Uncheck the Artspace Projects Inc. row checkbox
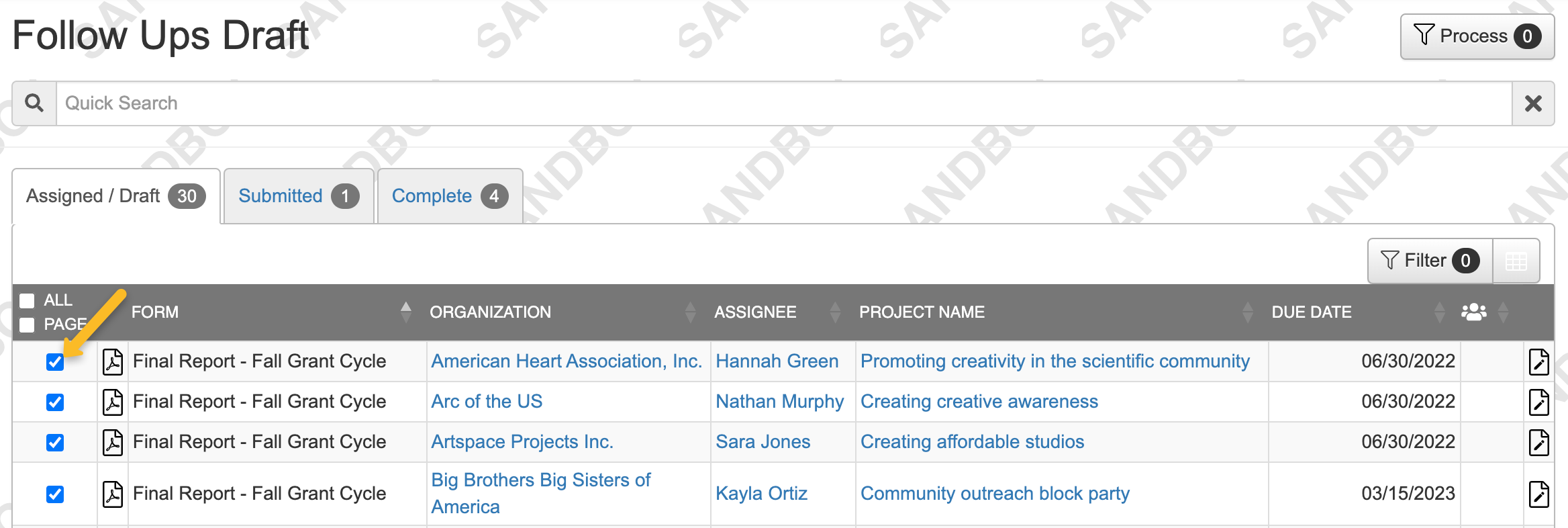The image size is (1568, 528). pyautogui.click(x=55, y=443)
